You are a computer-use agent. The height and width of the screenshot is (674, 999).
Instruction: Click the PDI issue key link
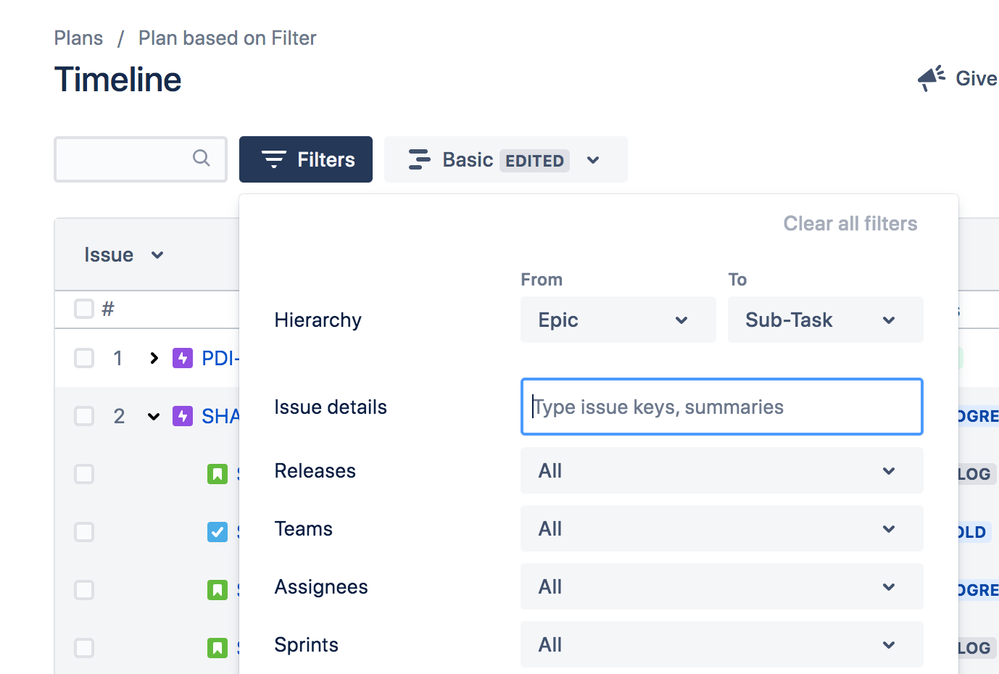(220, 358)
